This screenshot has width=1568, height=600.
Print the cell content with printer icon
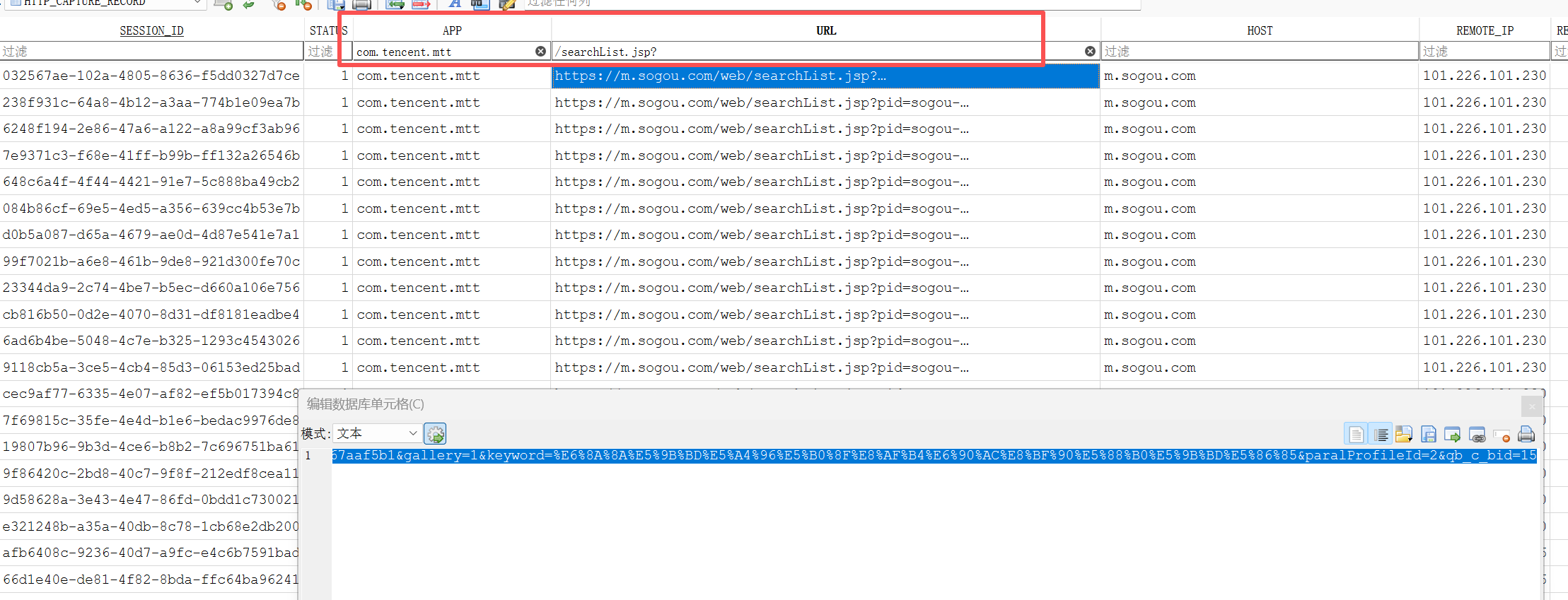[x=1526, y=434]
